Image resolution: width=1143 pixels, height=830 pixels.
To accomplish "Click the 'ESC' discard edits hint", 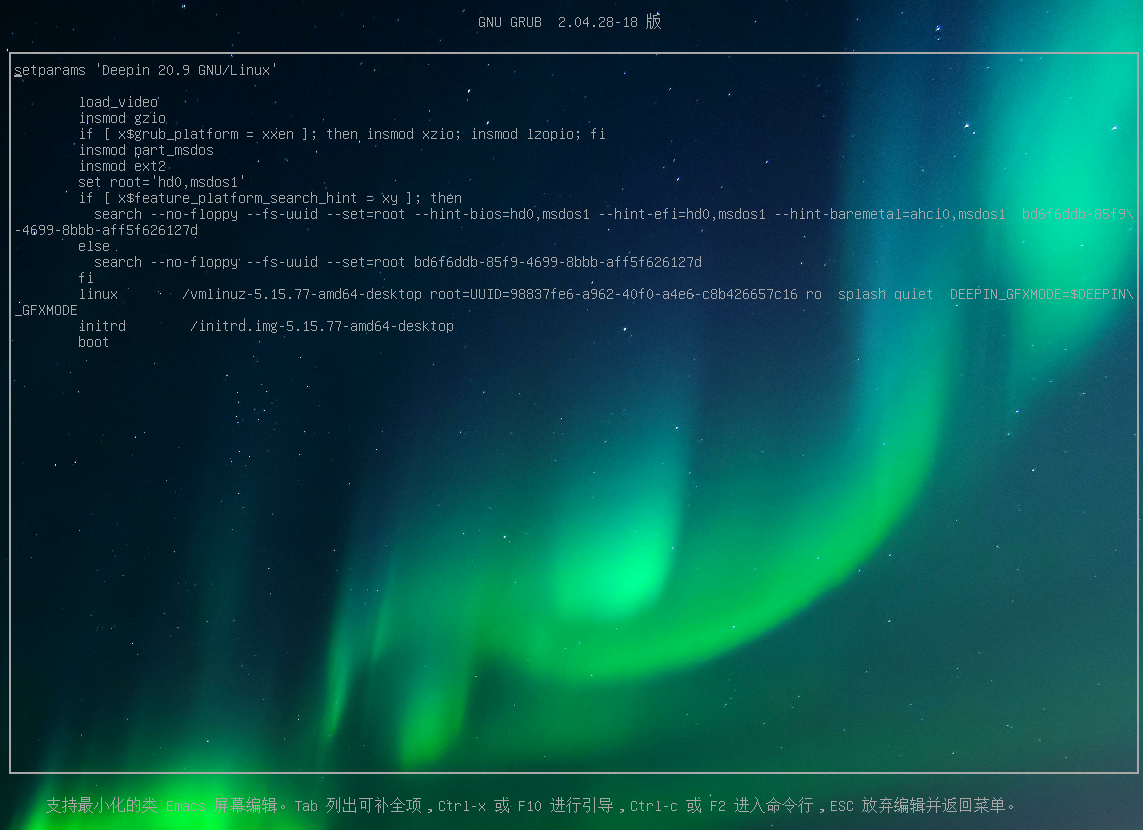I will point(842,806).
